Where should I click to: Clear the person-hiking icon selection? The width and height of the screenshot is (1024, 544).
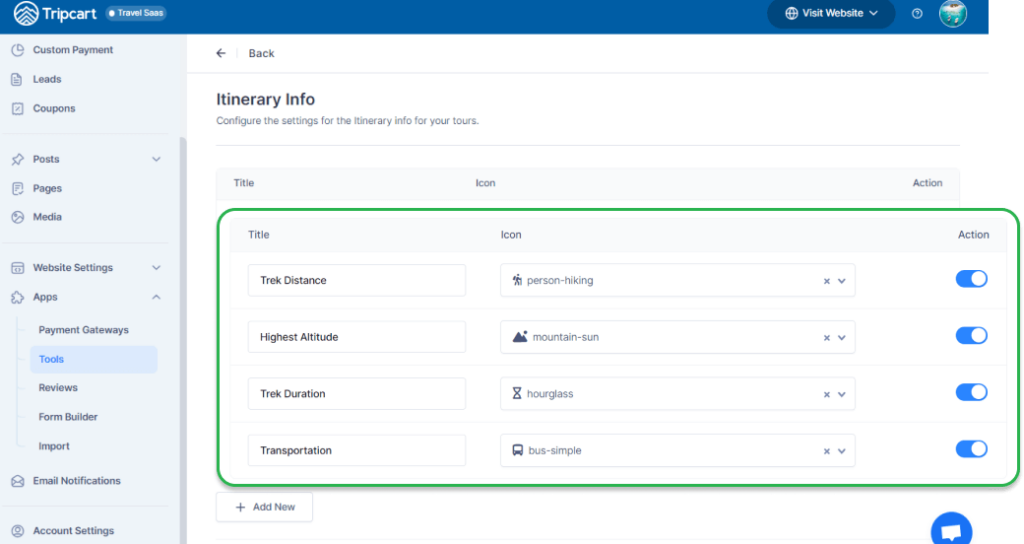point(827,281)
